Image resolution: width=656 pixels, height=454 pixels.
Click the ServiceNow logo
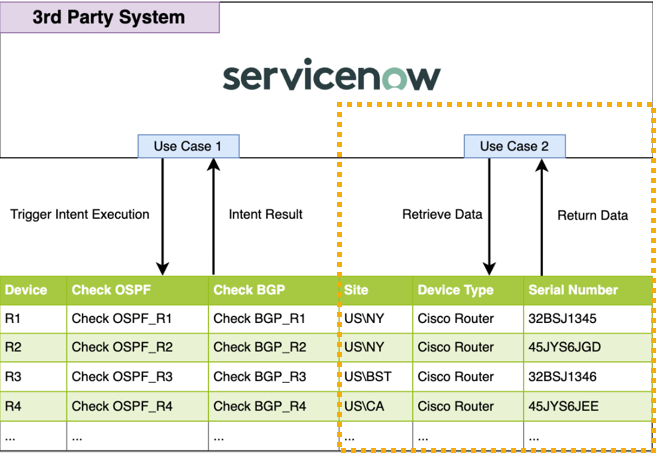[x=331, y=77]
